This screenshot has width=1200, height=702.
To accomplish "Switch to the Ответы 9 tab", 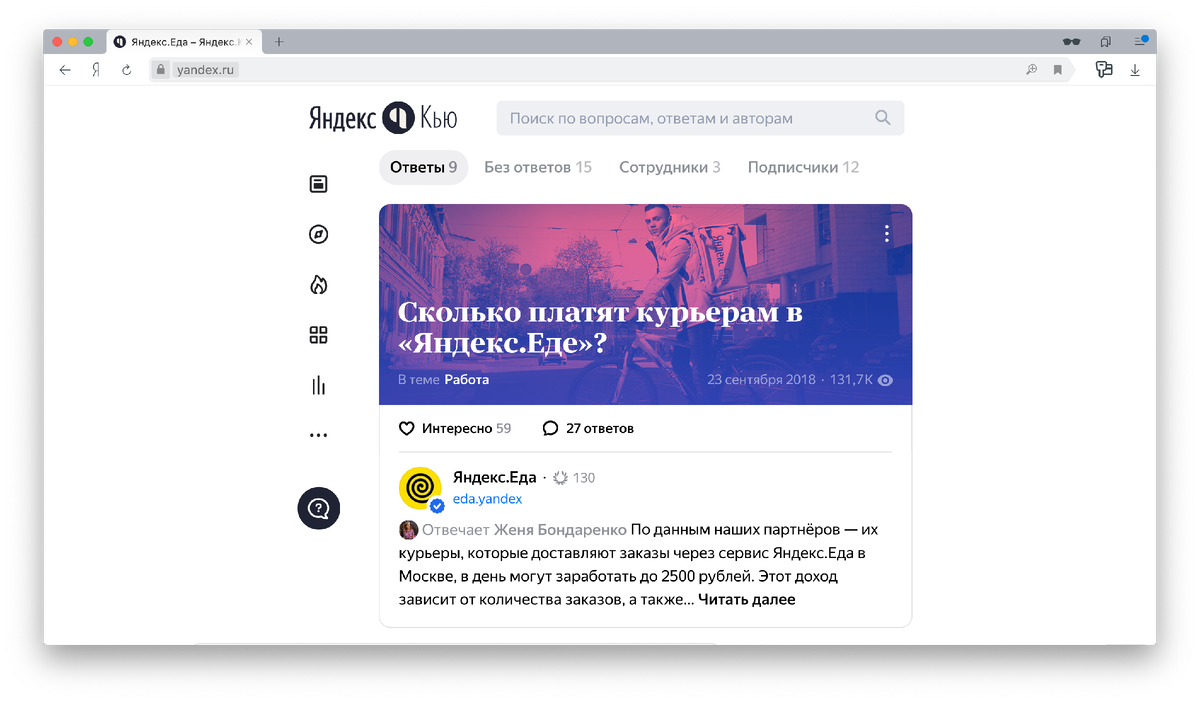I will pos(424,167).
